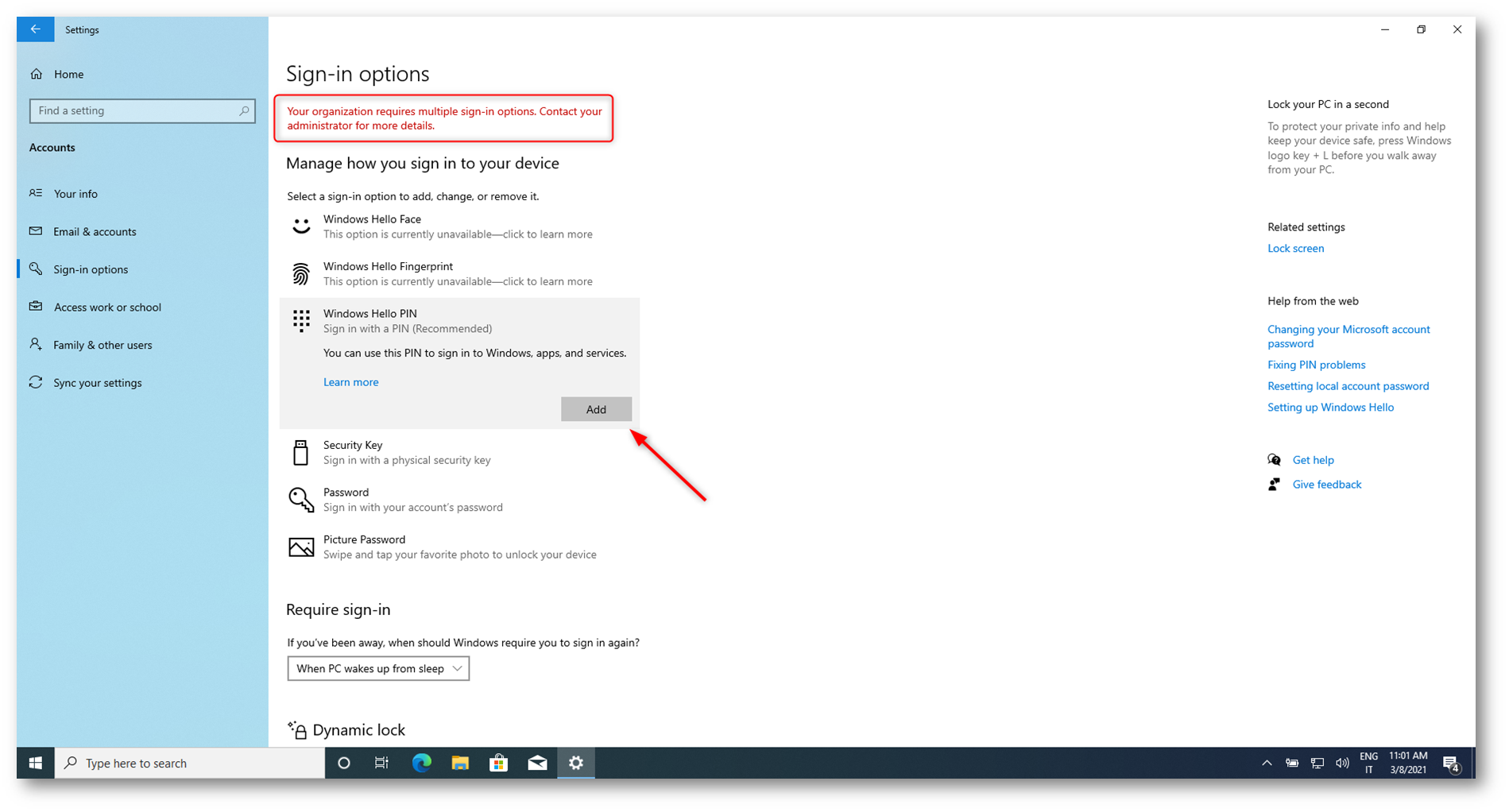
Task: Click the volume speaker tray icon
Action: (x=1342, y=764)
